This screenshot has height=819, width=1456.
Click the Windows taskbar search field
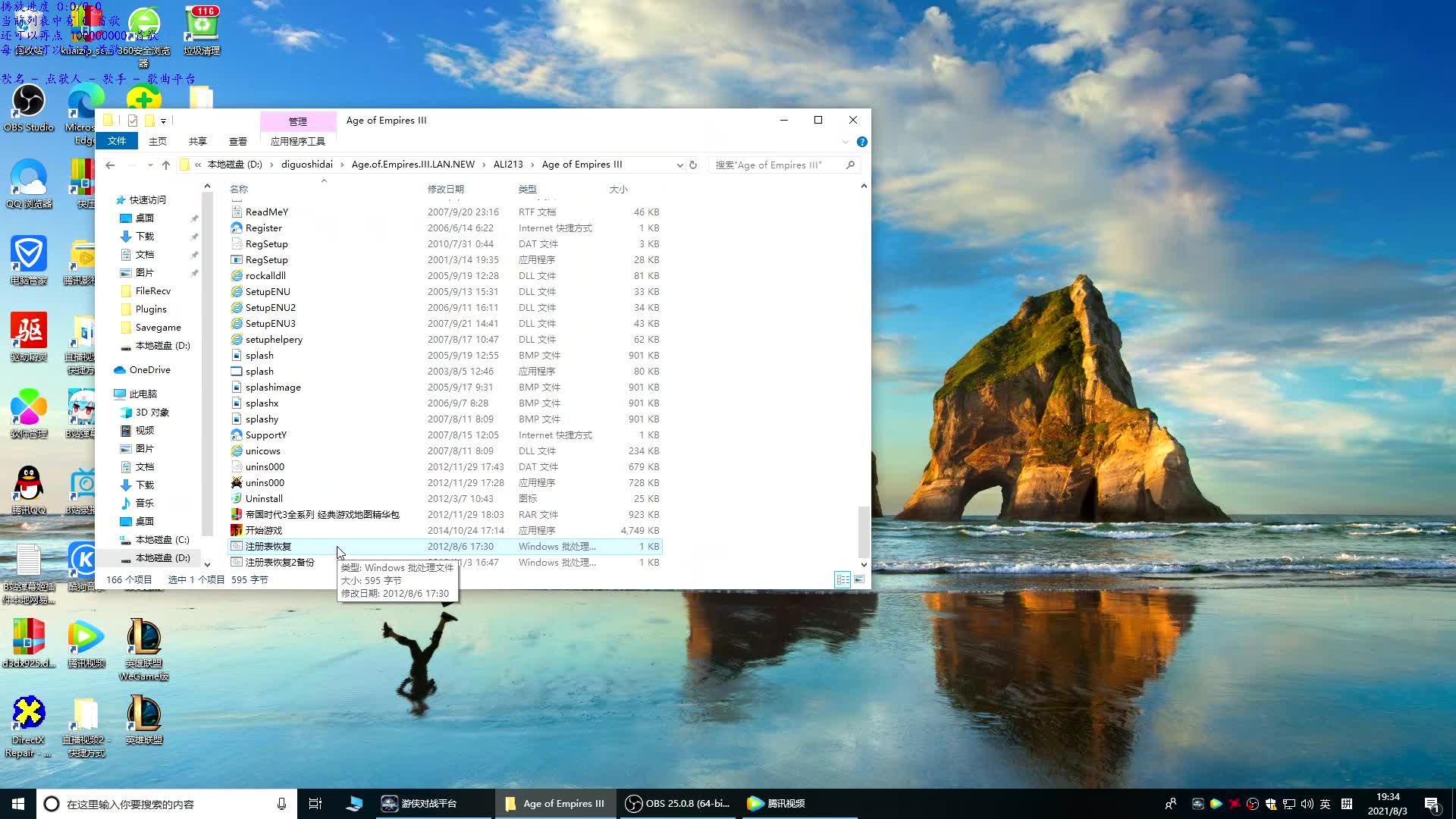click(167, 804)
